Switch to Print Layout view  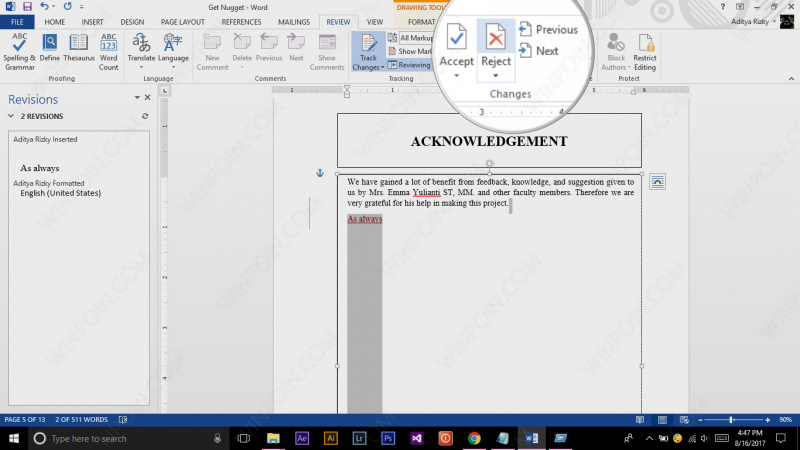click(x=662, y=419)
